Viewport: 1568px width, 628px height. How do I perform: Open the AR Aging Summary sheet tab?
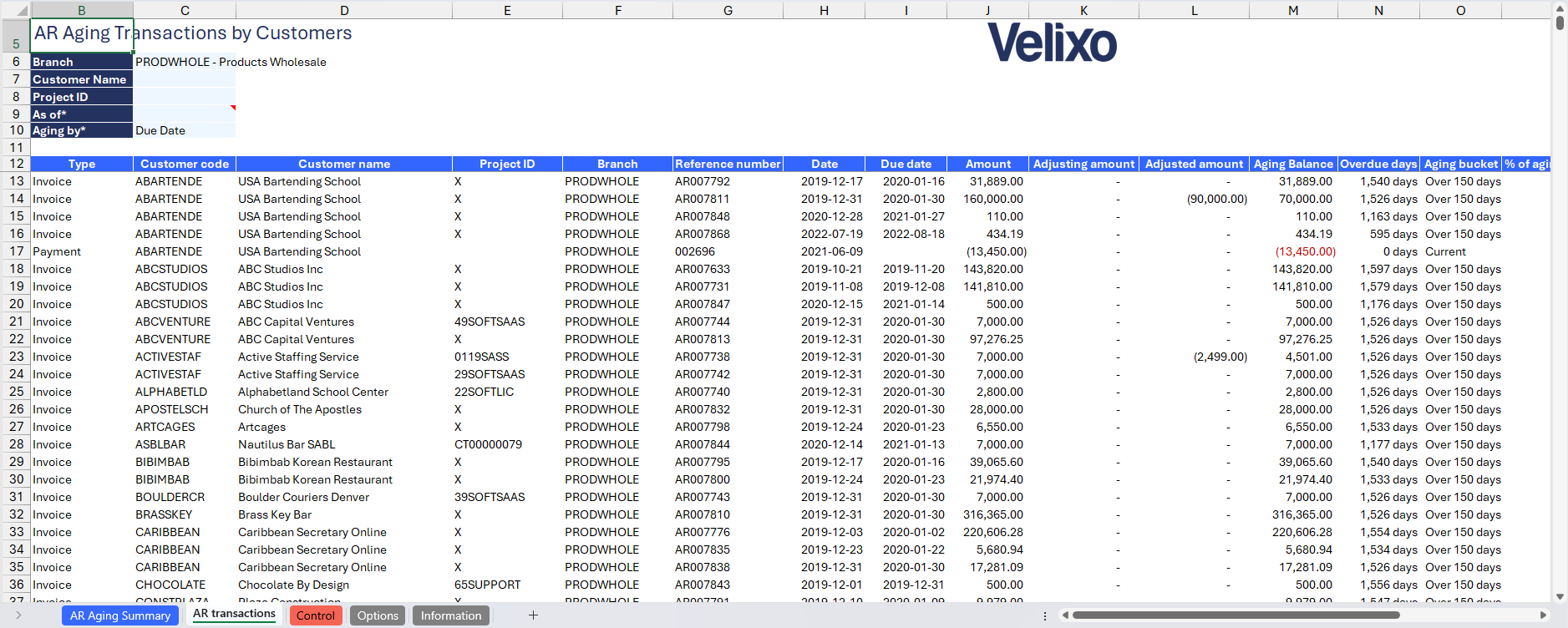click(120, 615)
